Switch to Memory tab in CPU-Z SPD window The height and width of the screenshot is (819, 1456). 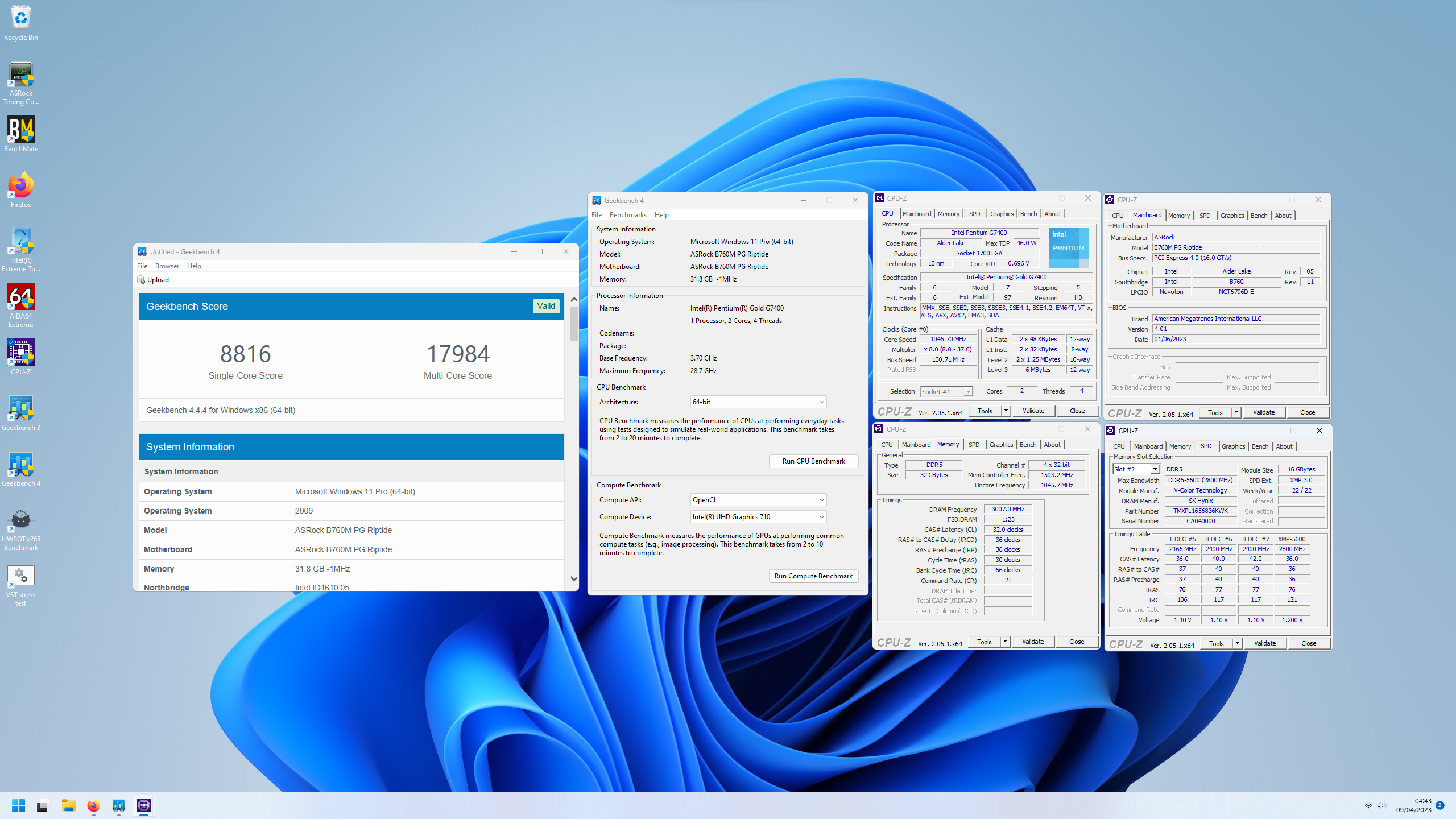(x=1180, y=446)
